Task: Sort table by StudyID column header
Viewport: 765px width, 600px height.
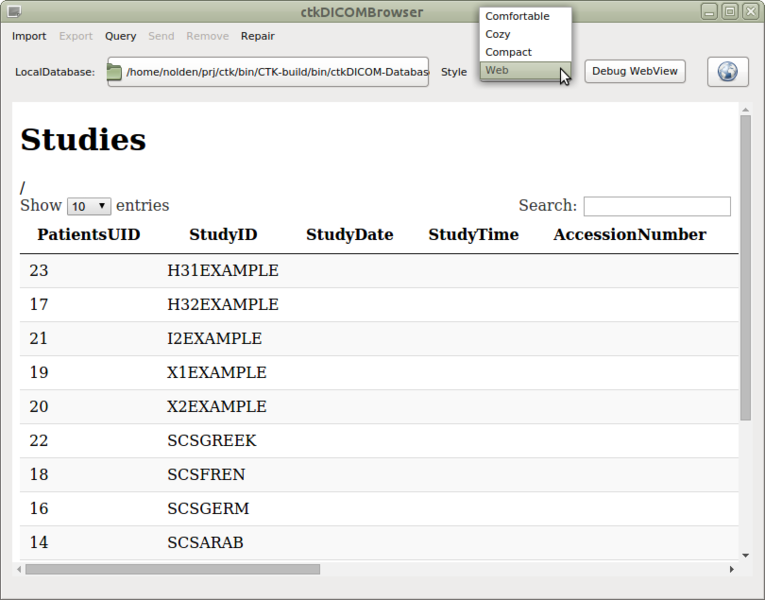Action: point(223,235)
